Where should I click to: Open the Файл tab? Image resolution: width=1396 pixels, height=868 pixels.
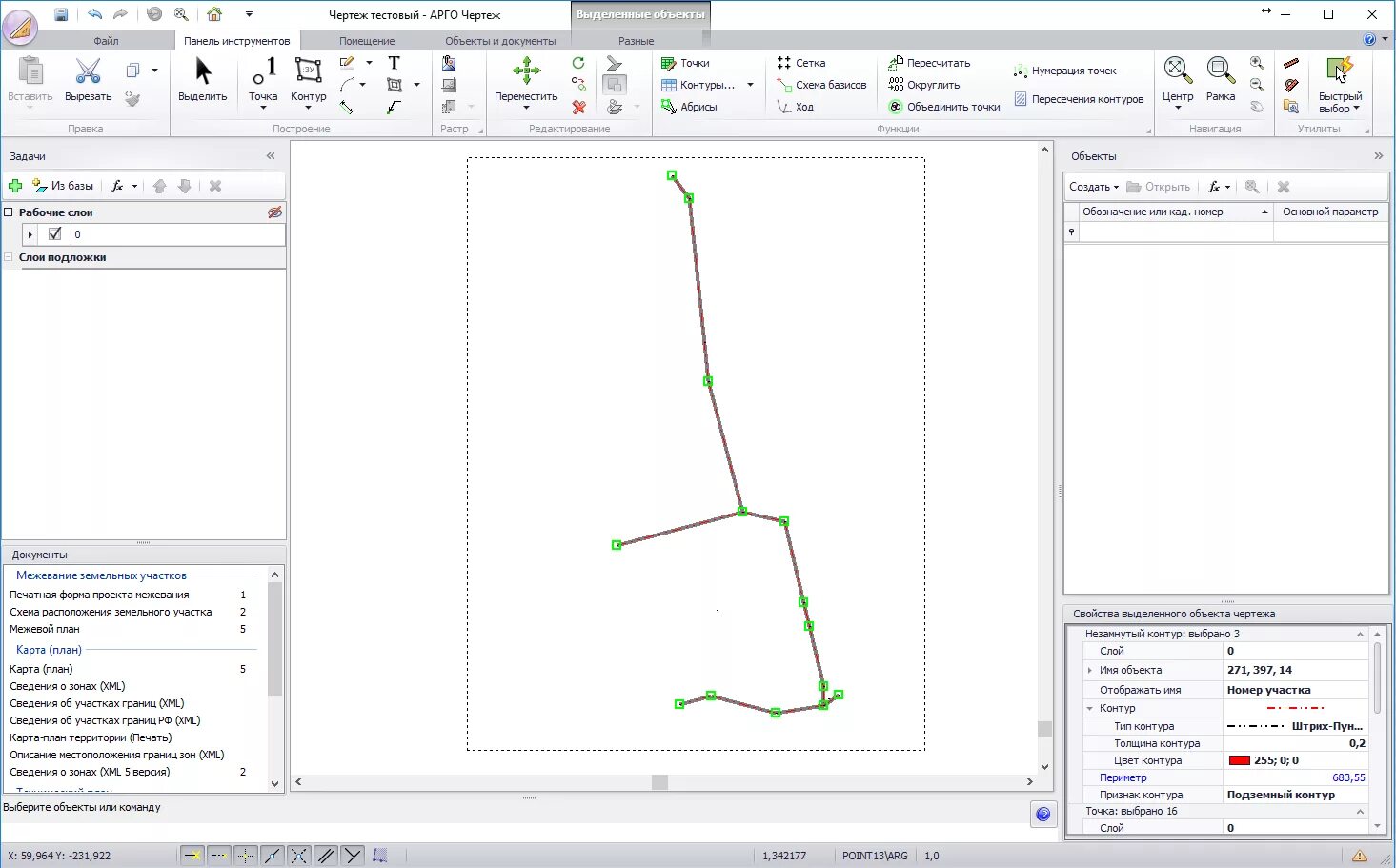point(106,41)
